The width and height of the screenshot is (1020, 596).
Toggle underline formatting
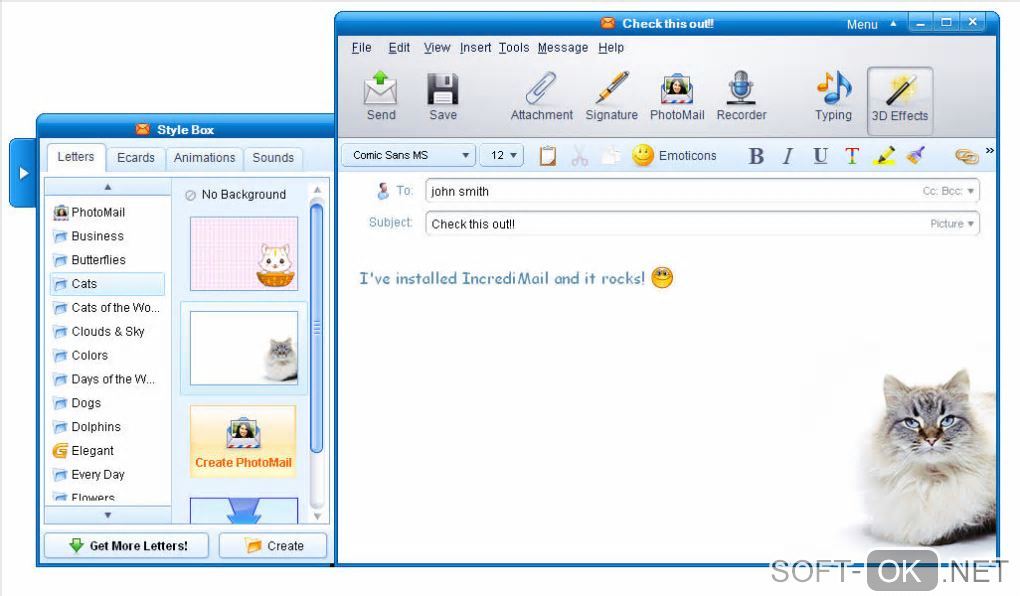click(x=820, y=156)
